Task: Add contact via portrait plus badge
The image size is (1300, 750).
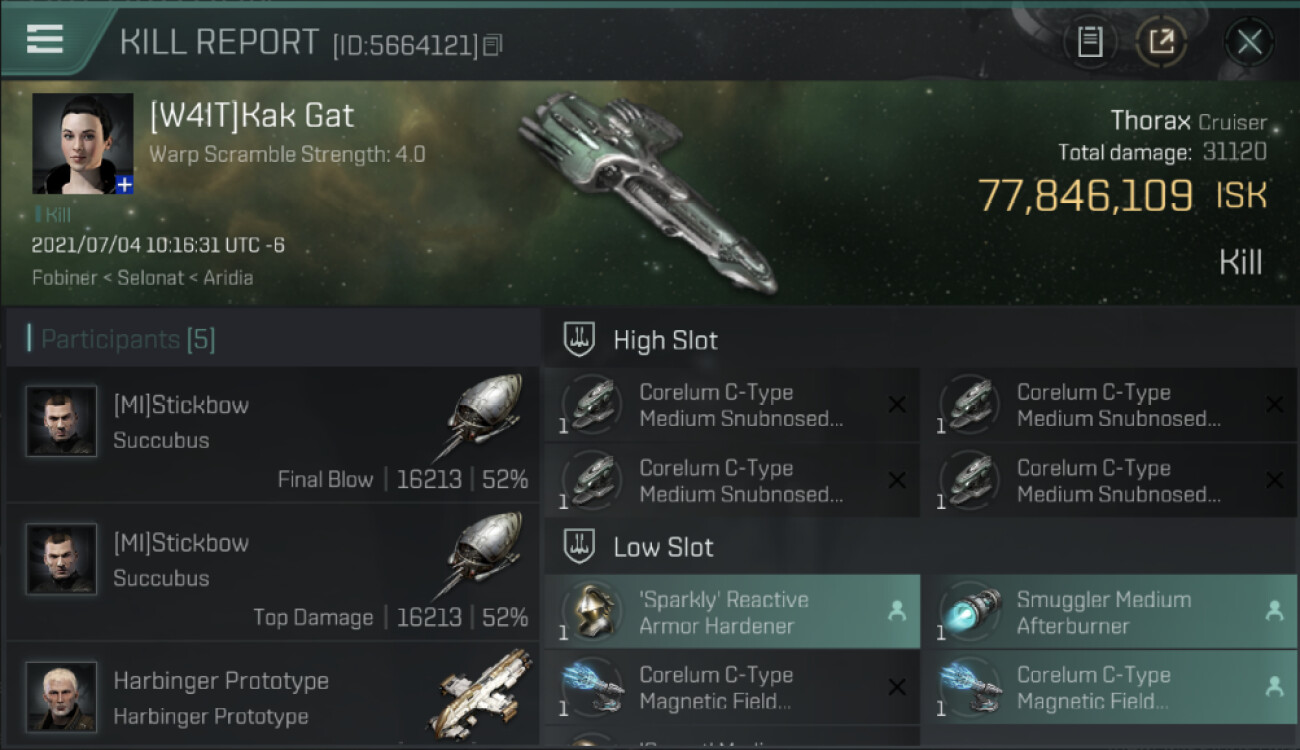Action: [x=124, y=184]
